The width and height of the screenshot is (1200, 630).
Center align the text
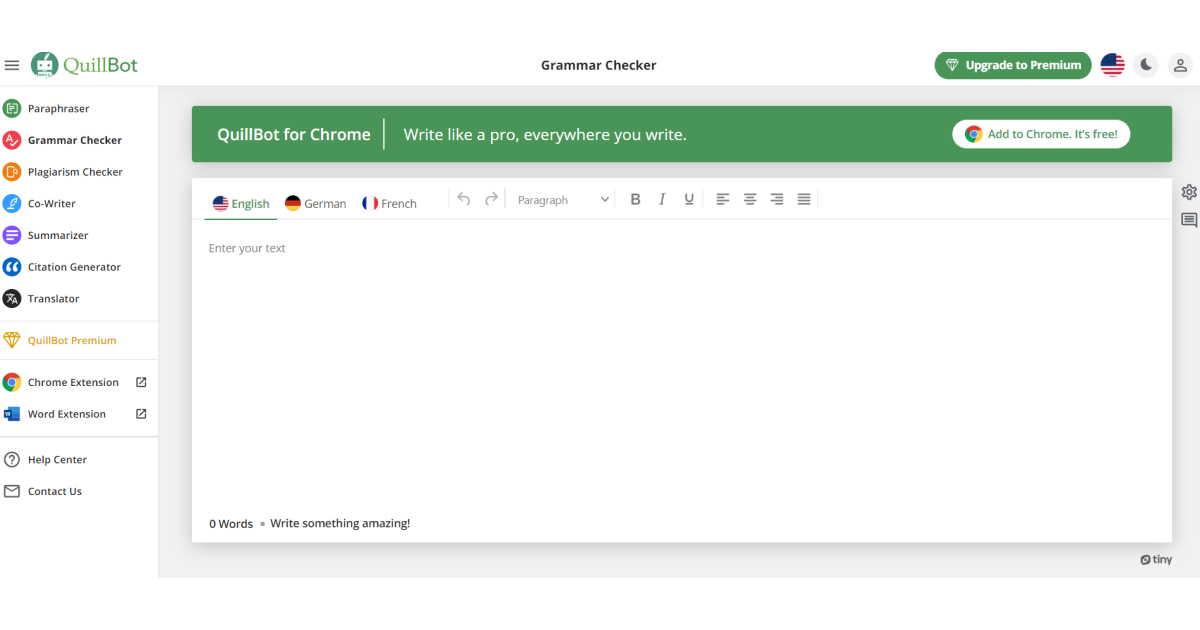pyautogui.click(x=750, y=199)
